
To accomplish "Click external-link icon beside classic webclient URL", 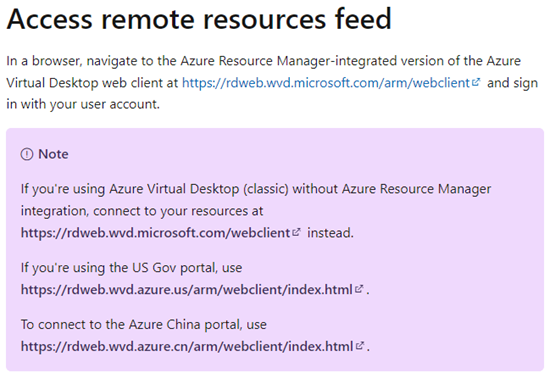I will (x=296, y=232).
